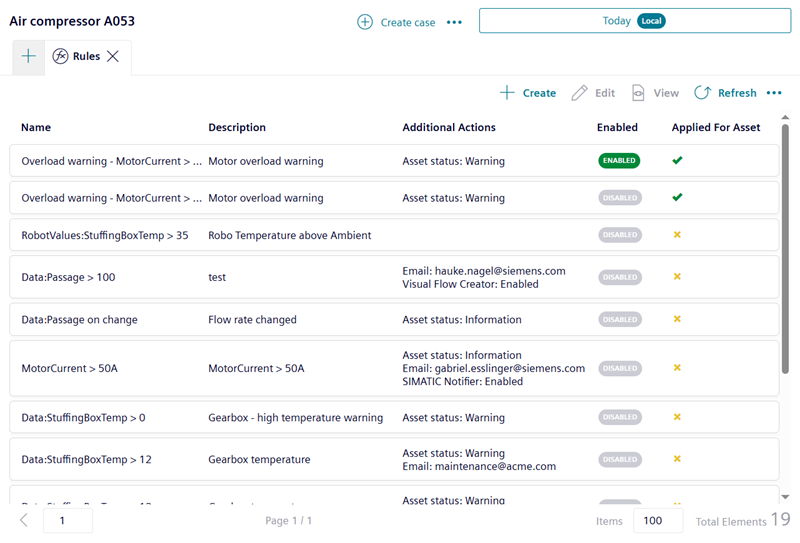Click the Rules fx function icon
This screenshot has height=543, width=800.
(x=60, y=56)
